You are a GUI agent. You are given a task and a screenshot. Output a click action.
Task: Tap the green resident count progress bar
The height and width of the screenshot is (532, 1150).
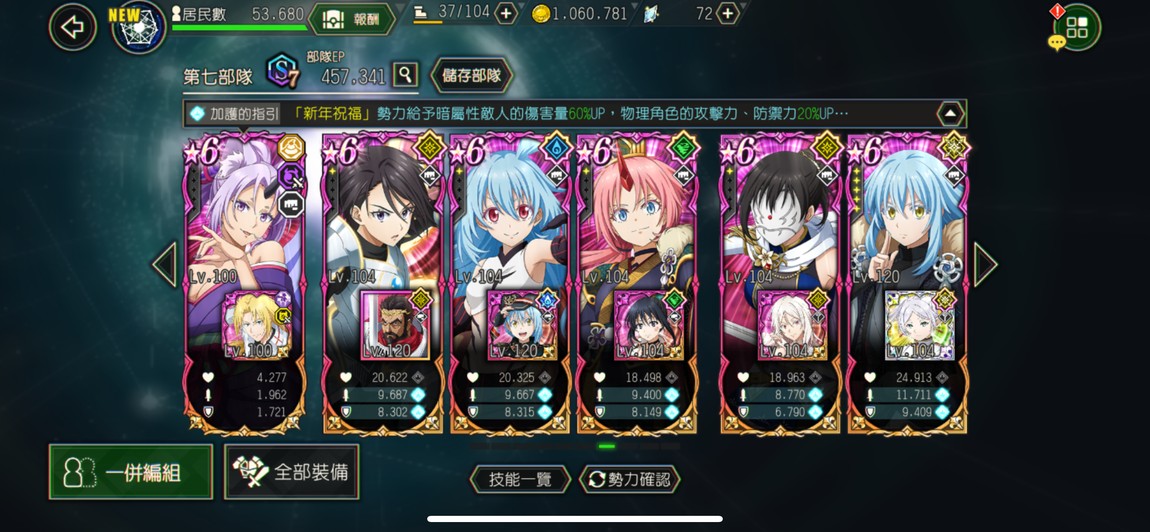(x=239, y=28)
